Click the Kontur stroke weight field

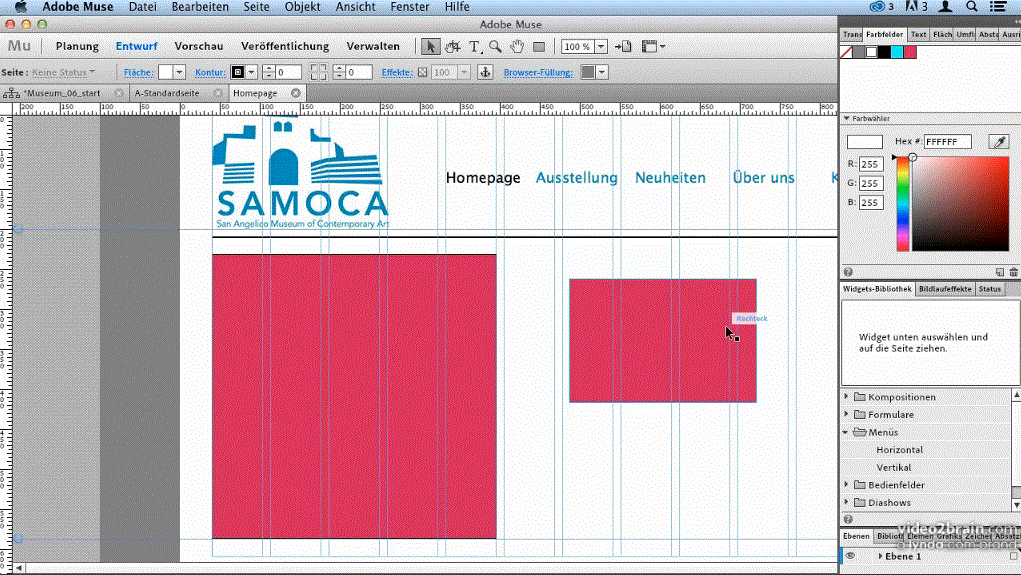tap(288, 72)
